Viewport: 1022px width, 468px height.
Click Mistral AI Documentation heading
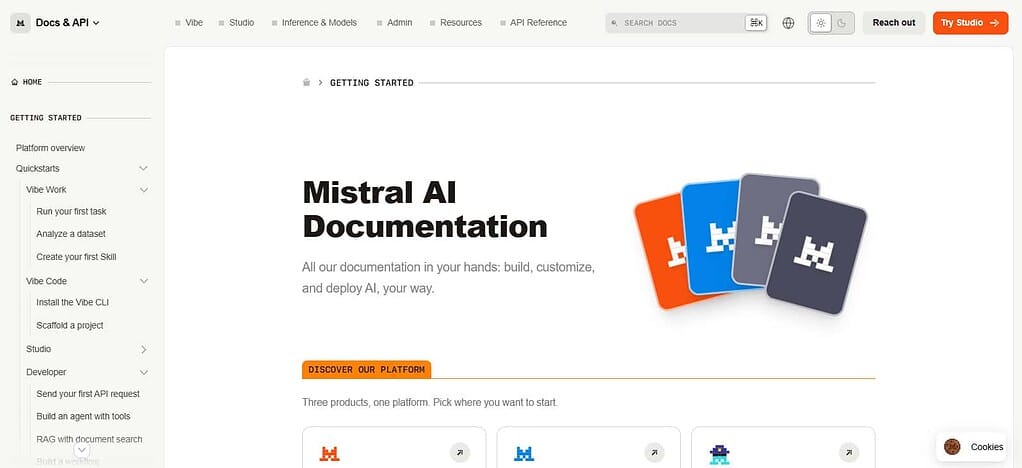pos(425,210)
